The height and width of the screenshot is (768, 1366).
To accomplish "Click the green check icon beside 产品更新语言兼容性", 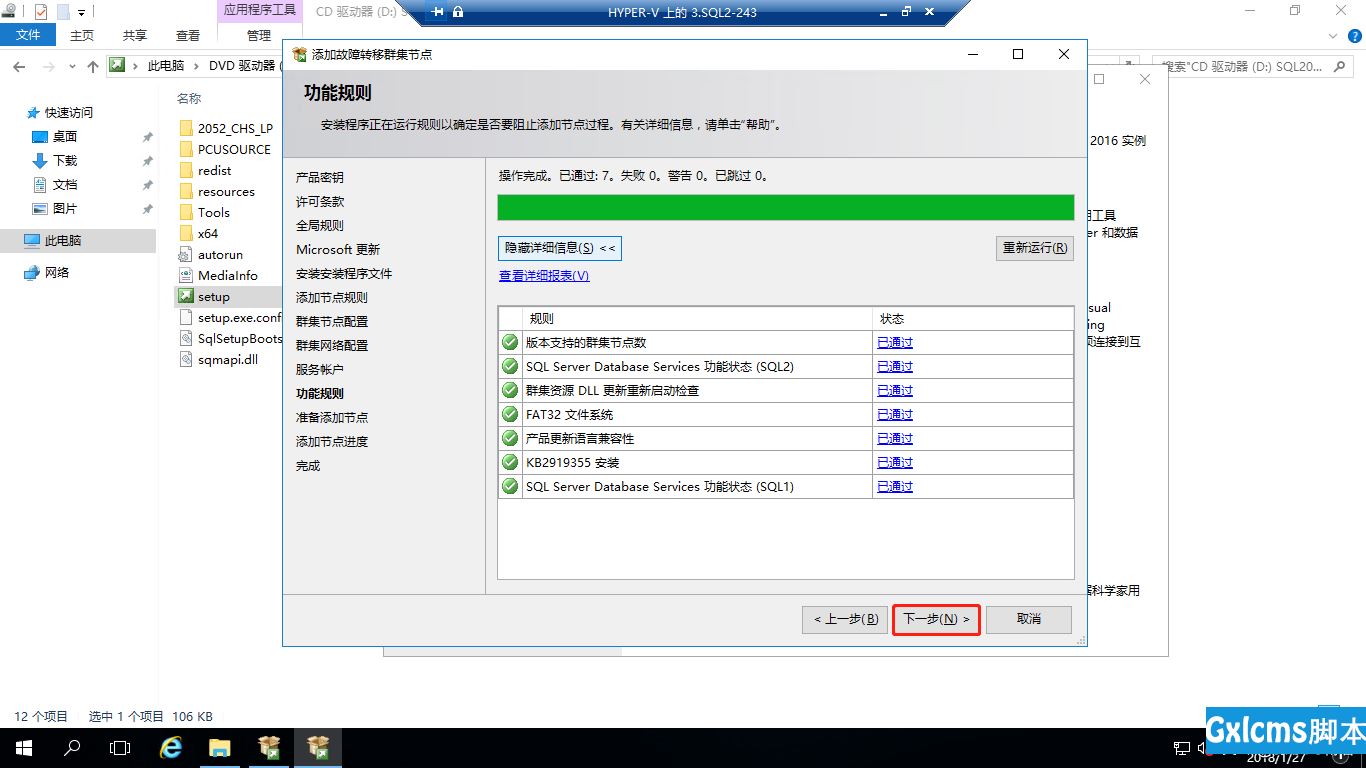I will tap(510, 438).
